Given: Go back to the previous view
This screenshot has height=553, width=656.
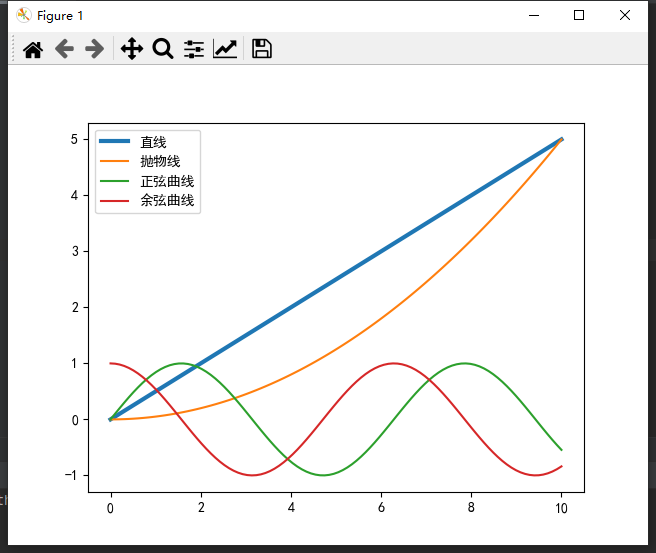Looking at the screenshot, I should [64, 49].
